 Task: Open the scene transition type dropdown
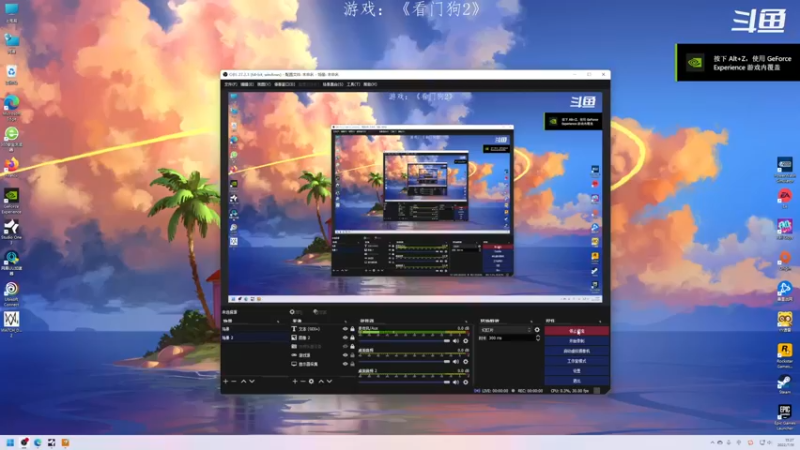pyautogui.click(x=506, y=330)
